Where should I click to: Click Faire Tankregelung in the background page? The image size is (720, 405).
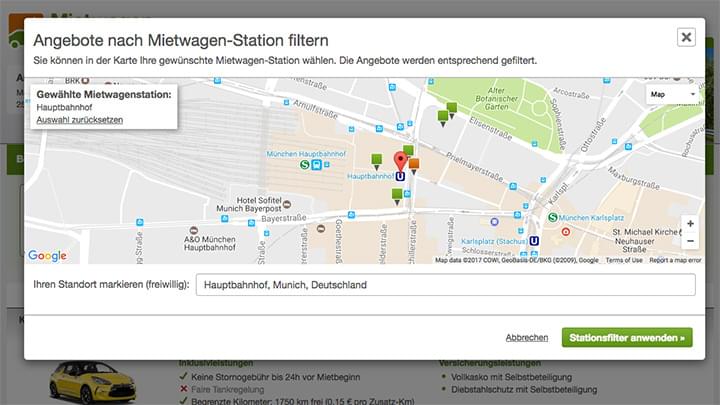point(227,389)
